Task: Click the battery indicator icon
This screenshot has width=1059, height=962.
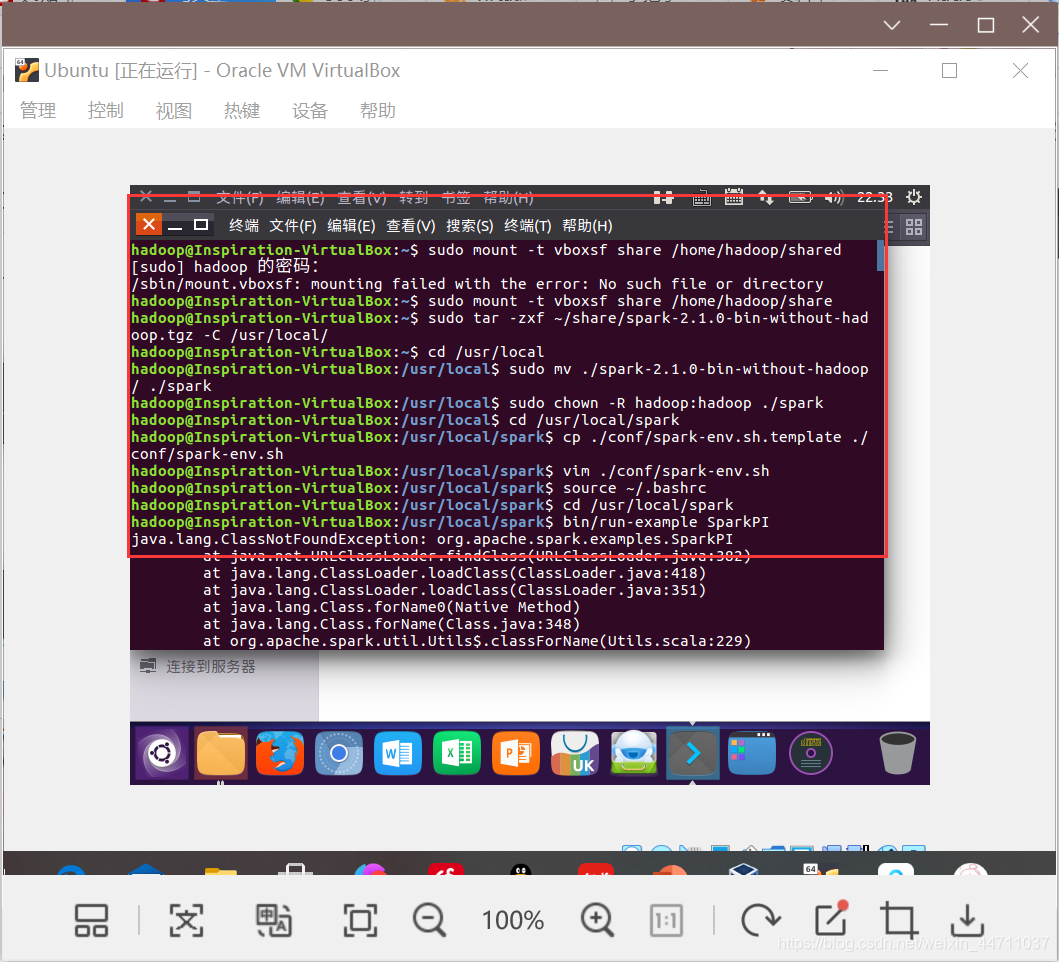Action: [x=800, y=197]
